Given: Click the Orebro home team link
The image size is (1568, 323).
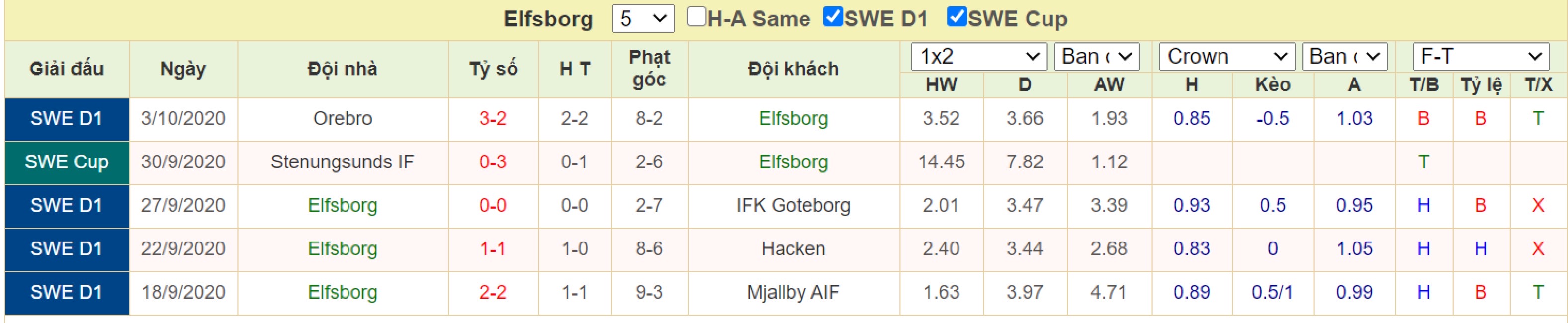Looking at the screenshot, I should (x=343, y=119).
